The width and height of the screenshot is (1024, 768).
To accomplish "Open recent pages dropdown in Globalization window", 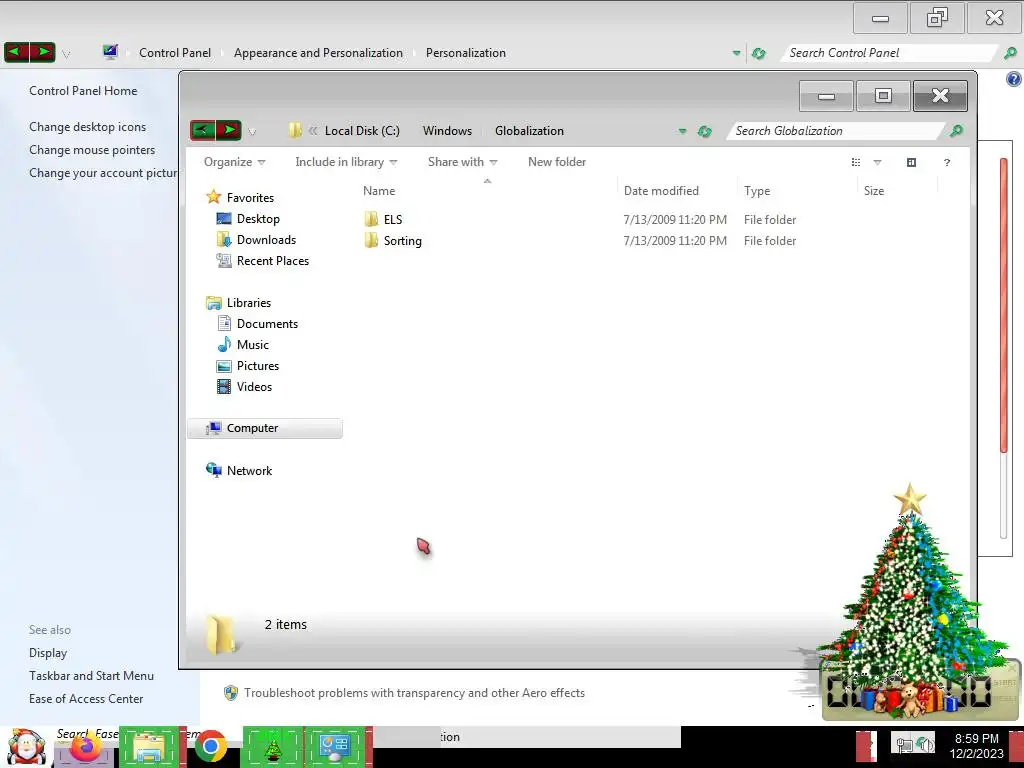I will click(252, 131).
